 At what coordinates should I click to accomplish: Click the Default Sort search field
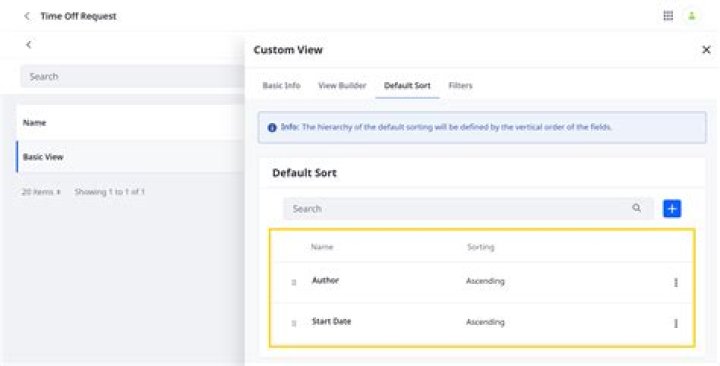468,208
